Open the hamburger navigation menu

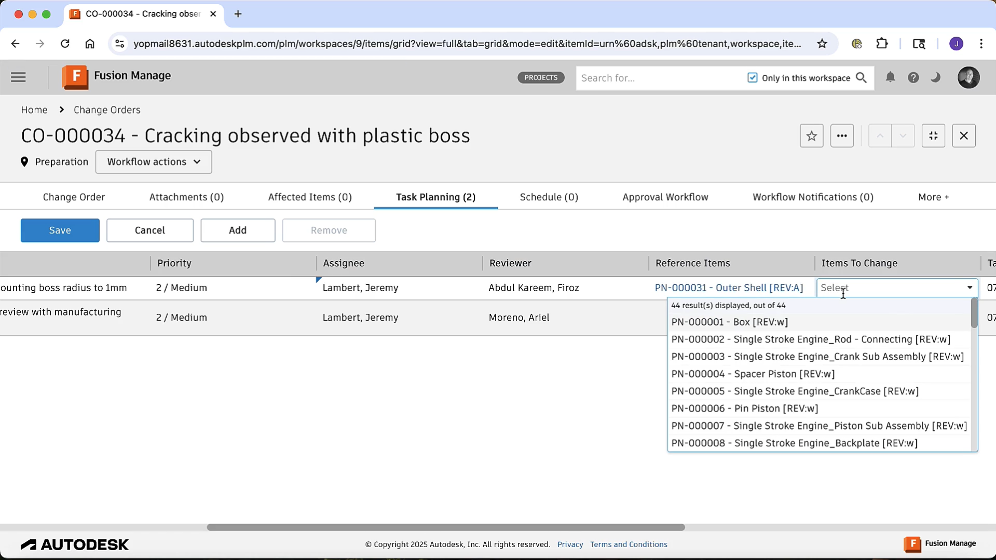tap(18, 77)
